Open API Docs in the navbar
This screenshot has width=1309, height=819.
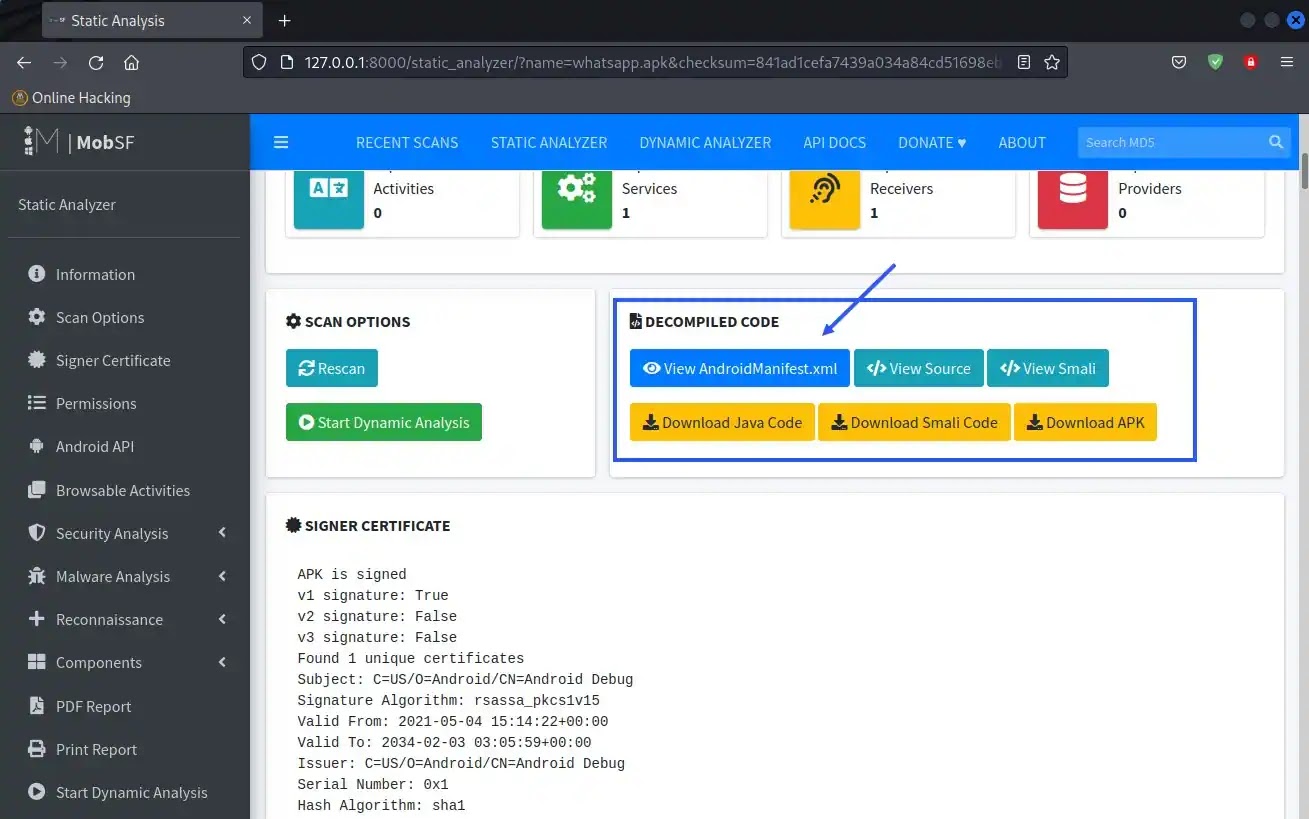tap(834, 142)
